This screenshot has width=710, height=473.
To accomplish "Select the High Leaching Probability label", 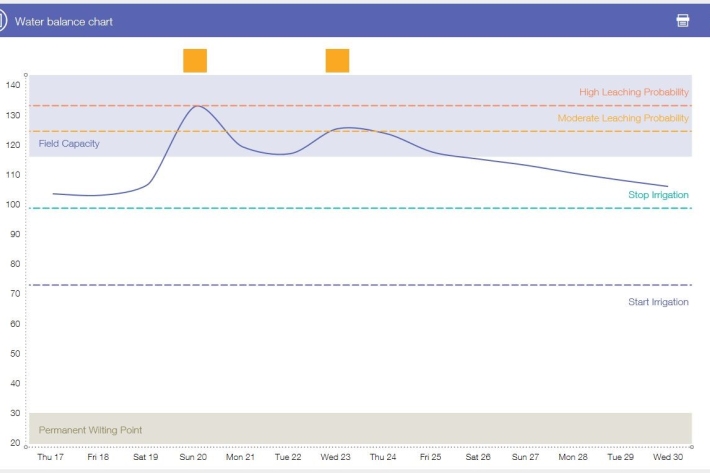I will (634, 92).
